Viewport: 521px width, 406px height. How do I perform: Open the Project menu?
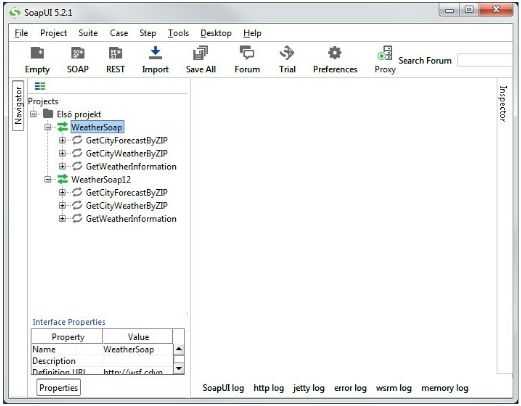[x=53, y=33]
